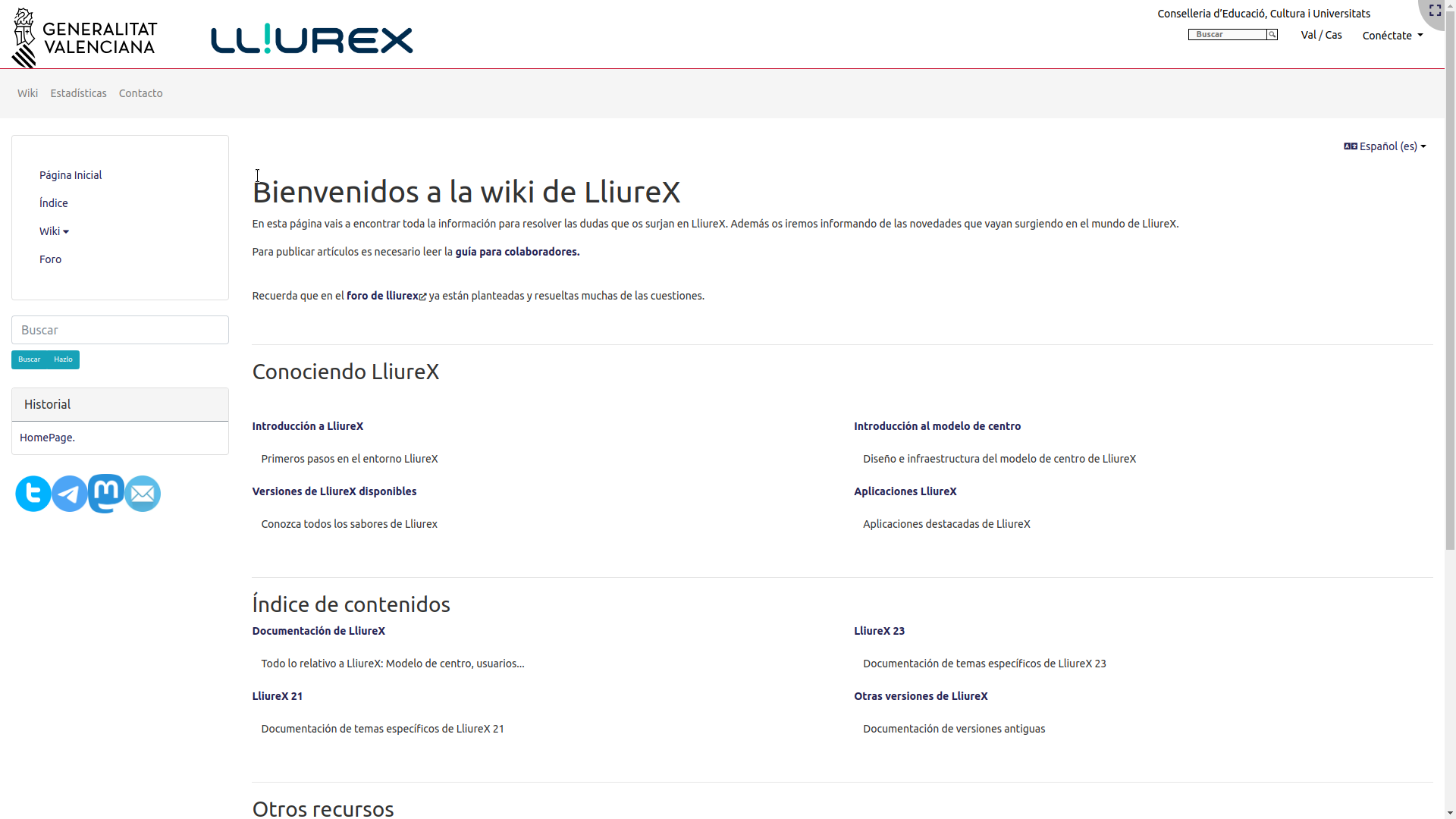The image size is (1456, 819).
Task: Select Foro in sidebar menu
Action: click(x=50, y=259)
